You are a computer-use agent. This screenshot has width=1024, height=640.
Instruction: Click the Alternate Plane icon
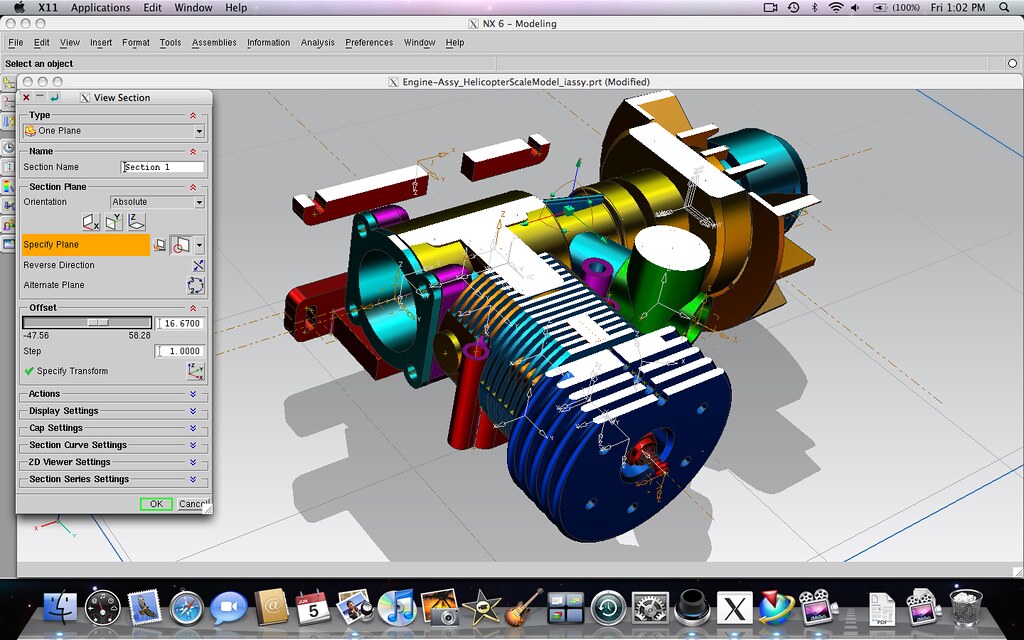pyautogui.click(x=195, y=285)
